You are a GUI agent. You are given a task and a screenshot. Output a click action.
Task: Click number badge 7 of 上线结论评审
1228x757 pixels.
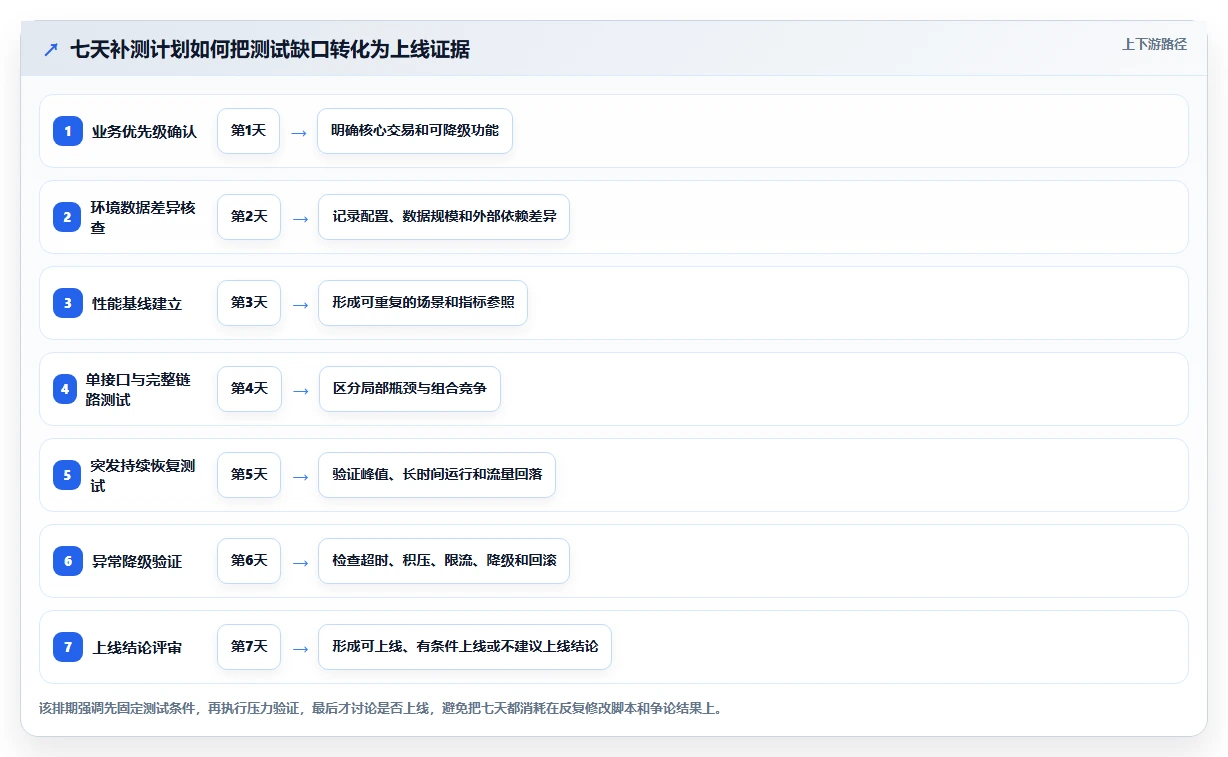[x=68, y=647]
